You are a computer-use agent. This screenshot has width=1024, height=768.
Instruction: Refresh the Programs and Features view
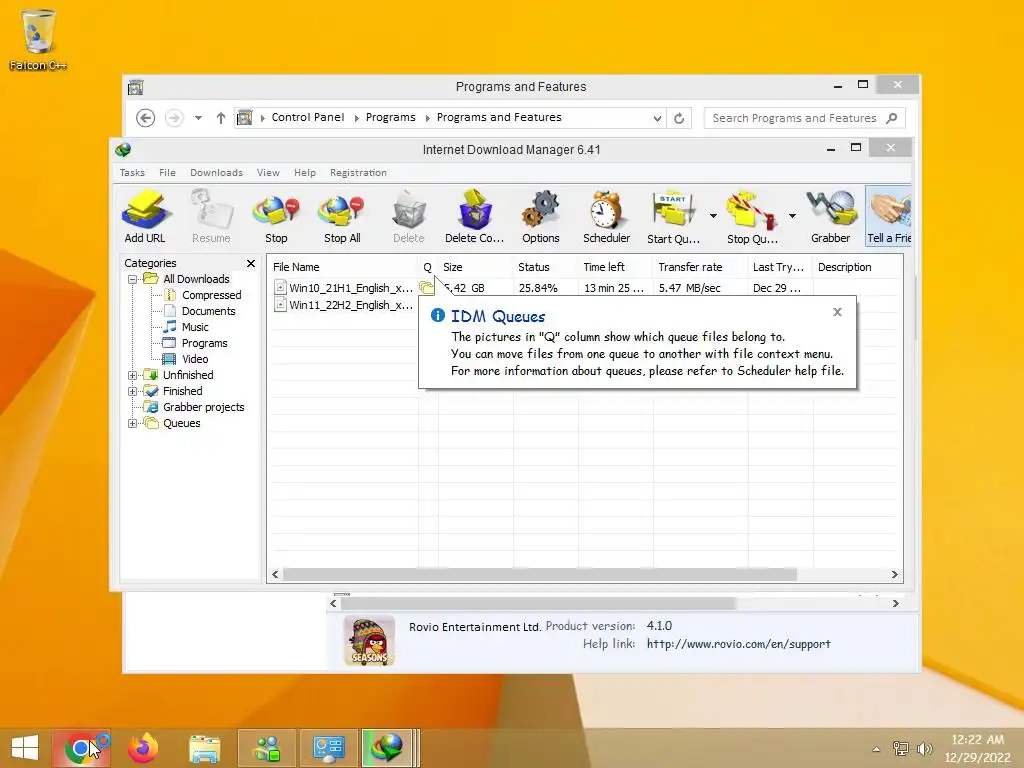point(679,118)
